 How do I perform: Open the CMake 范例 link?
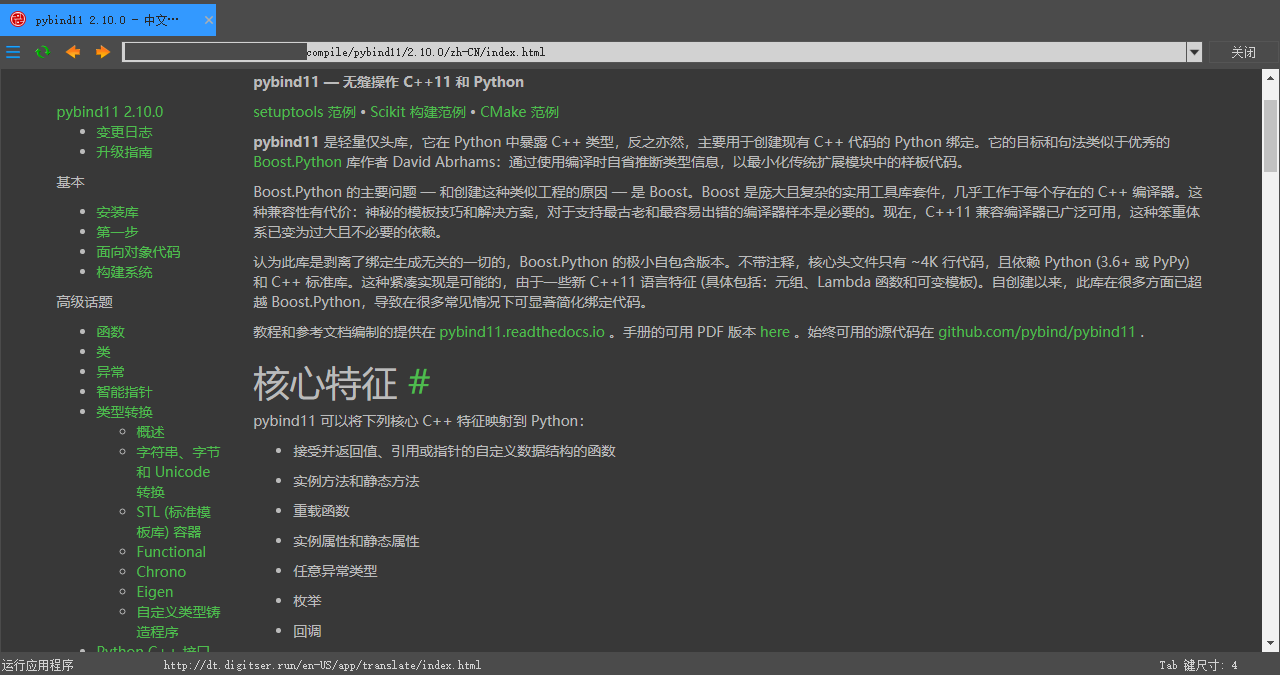click(519, 112)
